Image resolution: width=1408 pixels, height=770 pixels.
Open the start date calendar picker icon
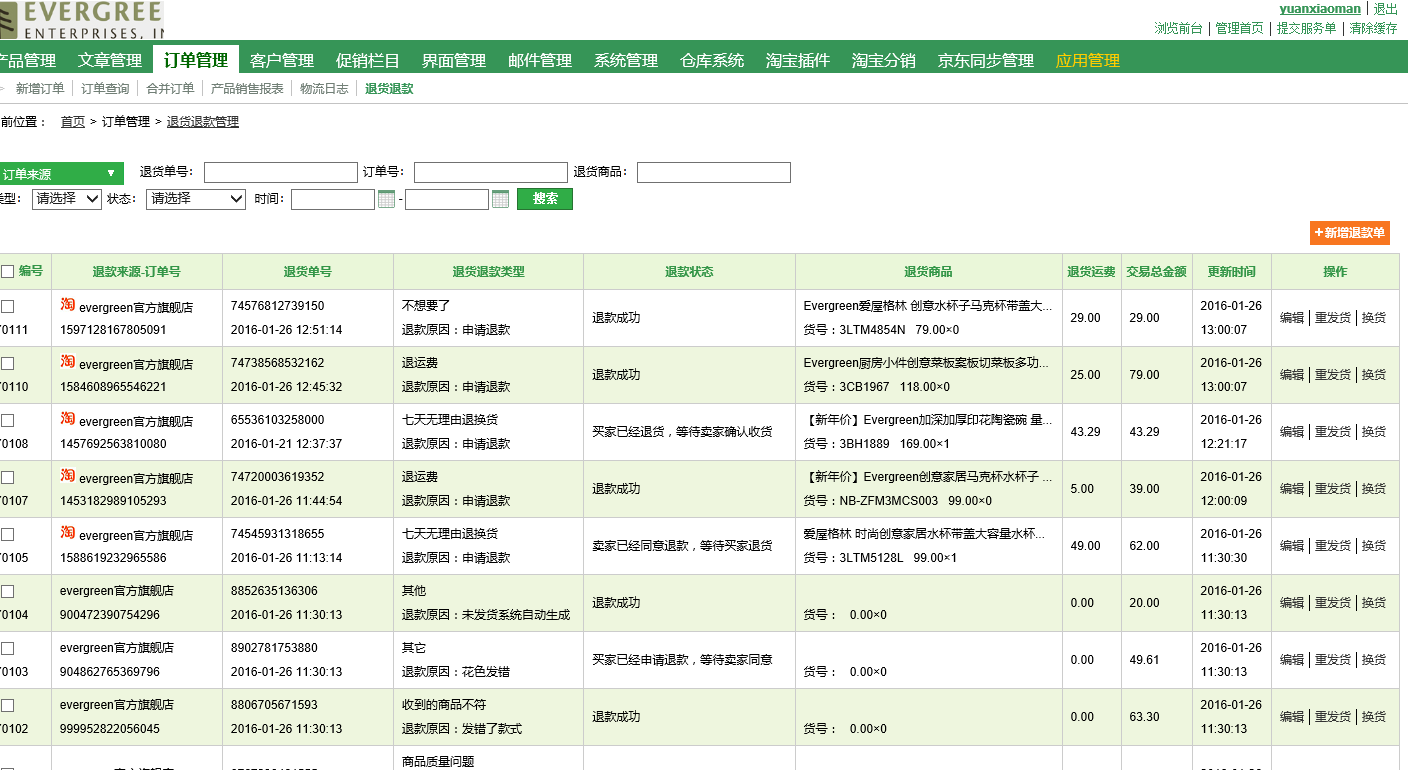386,199
